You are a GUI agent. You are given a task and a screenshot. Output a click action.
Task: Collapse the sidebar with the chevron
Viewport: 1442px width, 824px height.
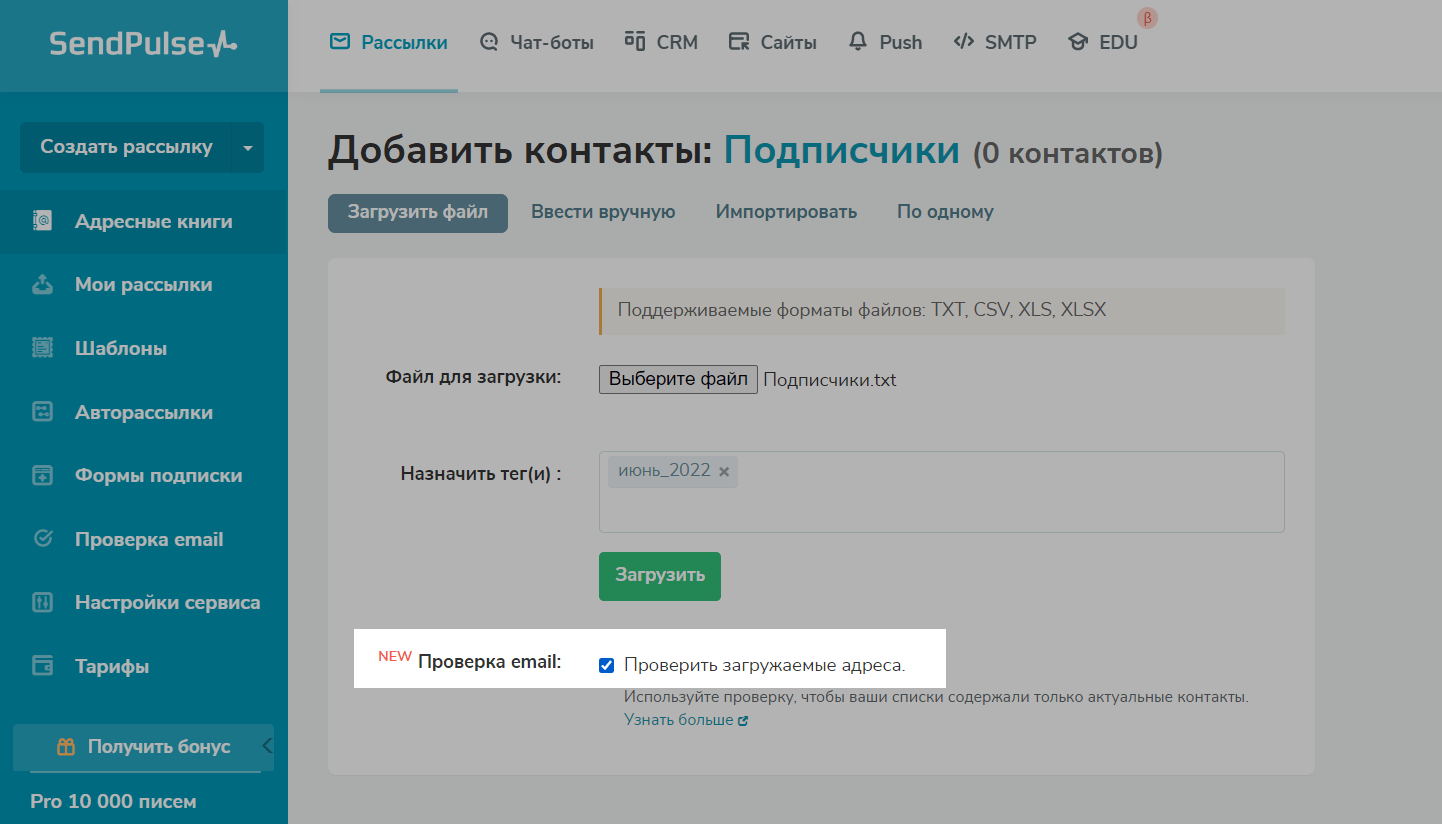pos(267,745)
